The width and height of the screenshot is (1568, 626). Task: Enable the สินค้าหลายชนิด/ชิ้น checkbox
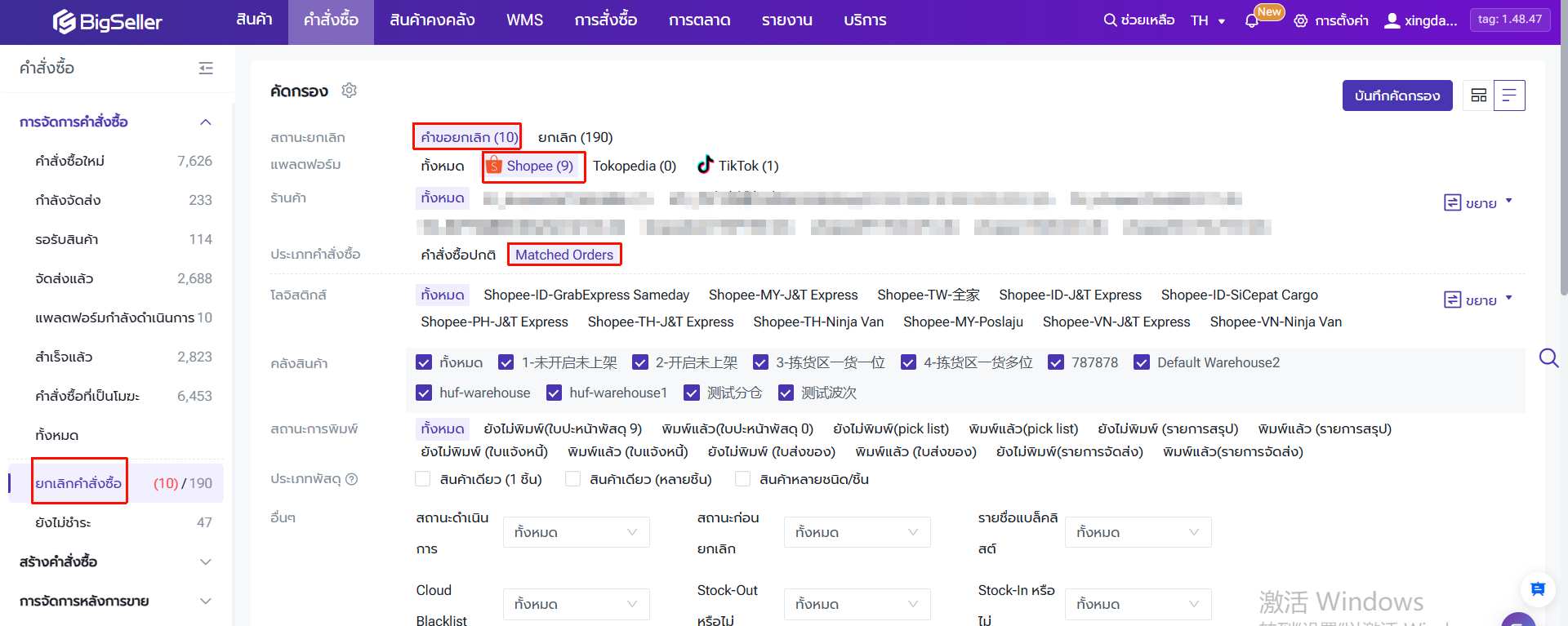[743, 479]
